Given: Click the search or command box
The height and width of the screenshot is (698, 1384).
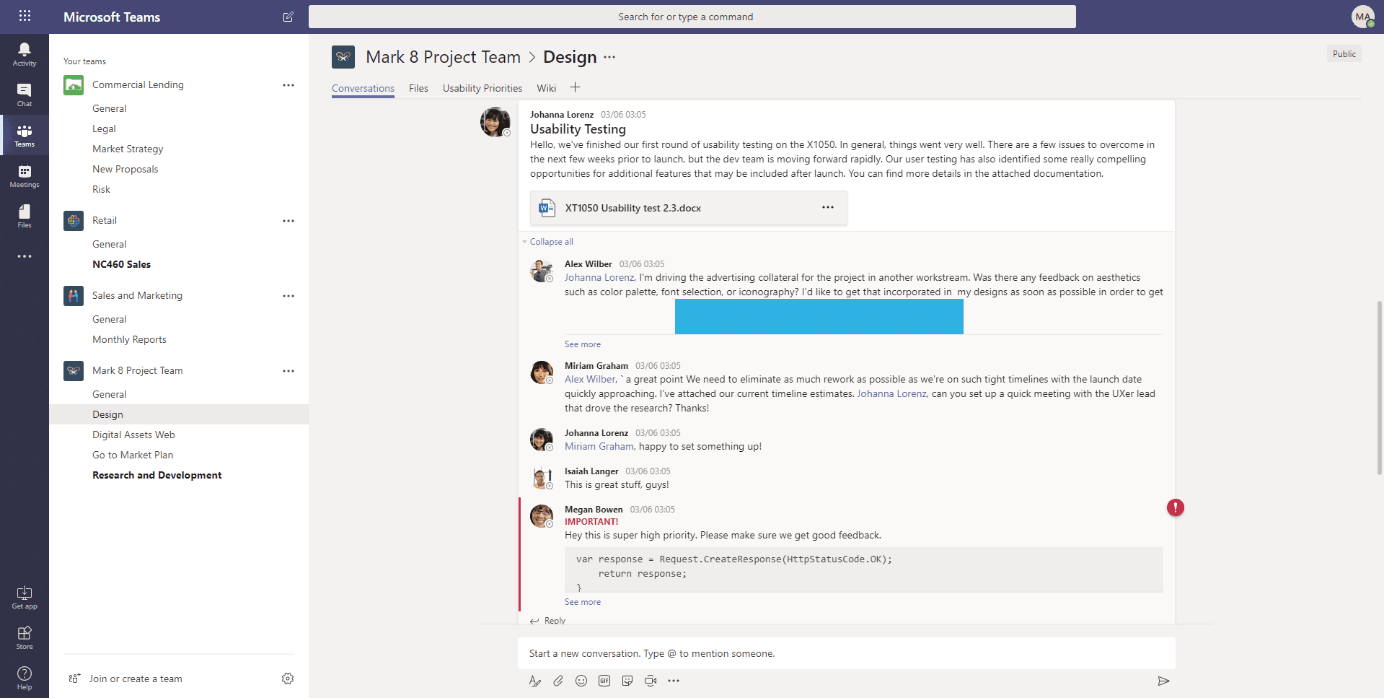Looking at the screenshot, I should pos(692,17).
